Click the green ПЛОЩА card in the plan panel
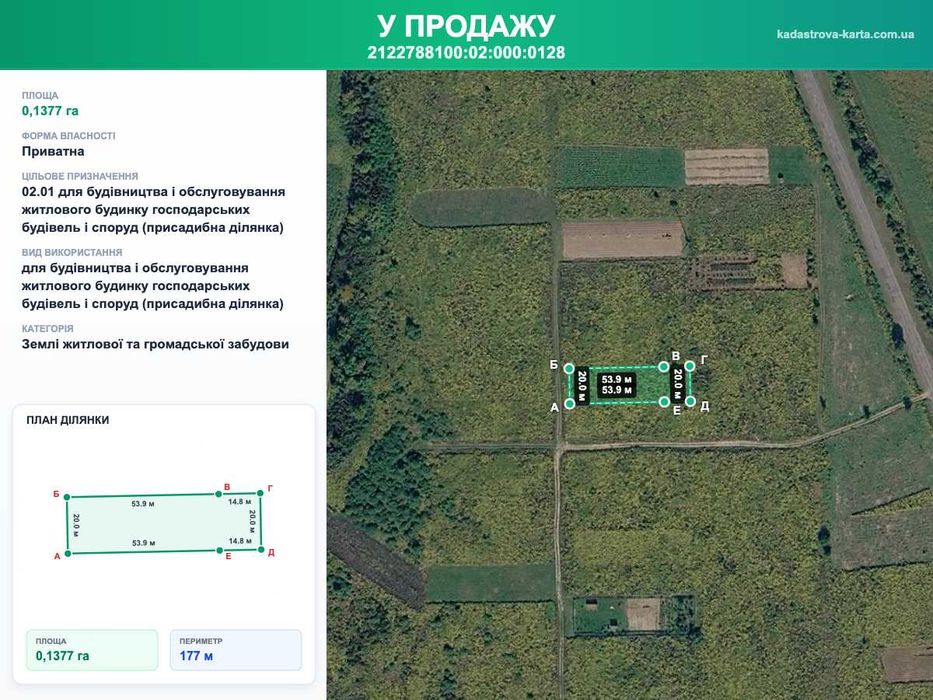The height and width of the screenshot is (700, 933). pos(92,650)
